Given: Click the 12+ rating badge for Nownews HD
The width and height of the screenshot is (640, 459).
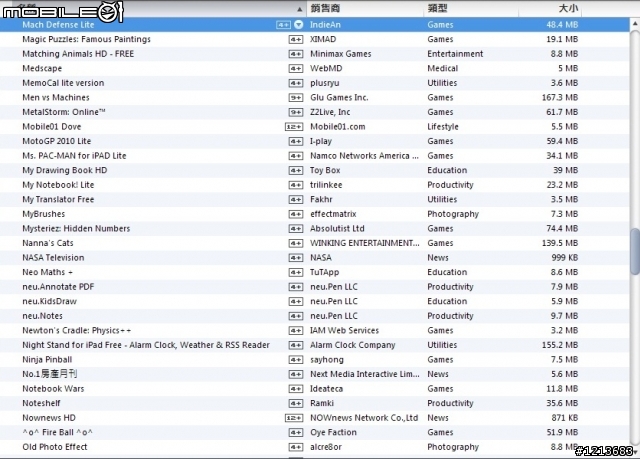Looking at the screenshot, I should [x=294, y=418].
